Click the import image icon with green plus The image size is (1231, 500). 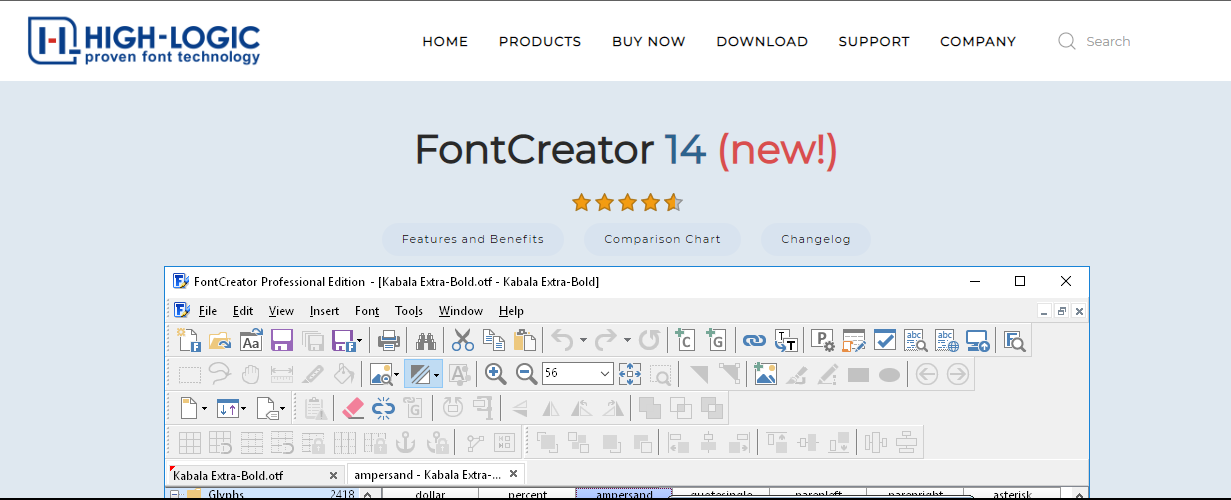point(766,374)
